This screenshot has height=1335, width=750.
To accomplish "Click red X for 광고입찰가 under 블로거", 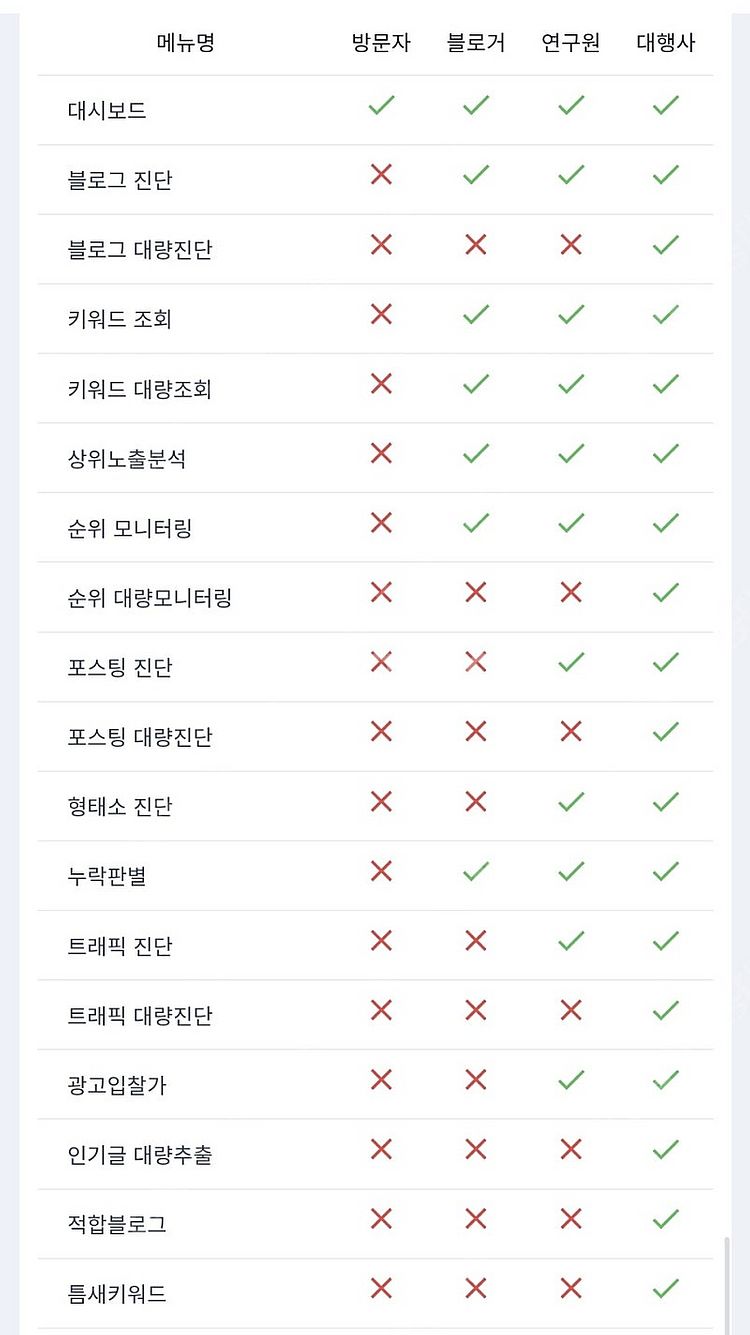I will tap(476, 1080).
